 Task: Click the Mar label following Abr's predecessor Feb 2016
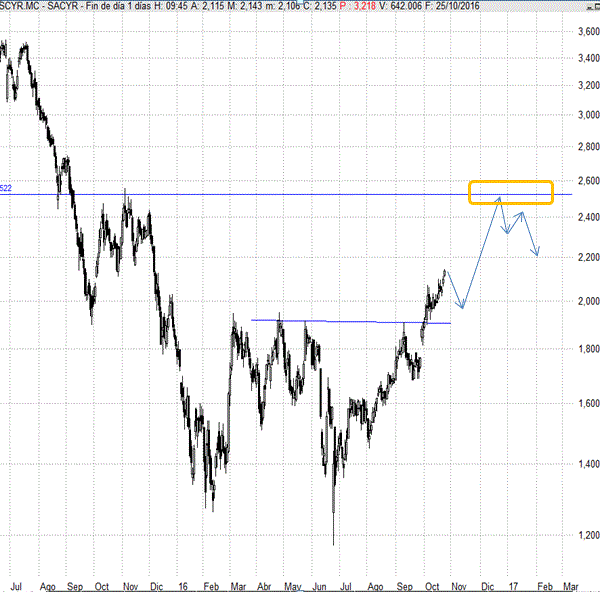tap(238, 586)
